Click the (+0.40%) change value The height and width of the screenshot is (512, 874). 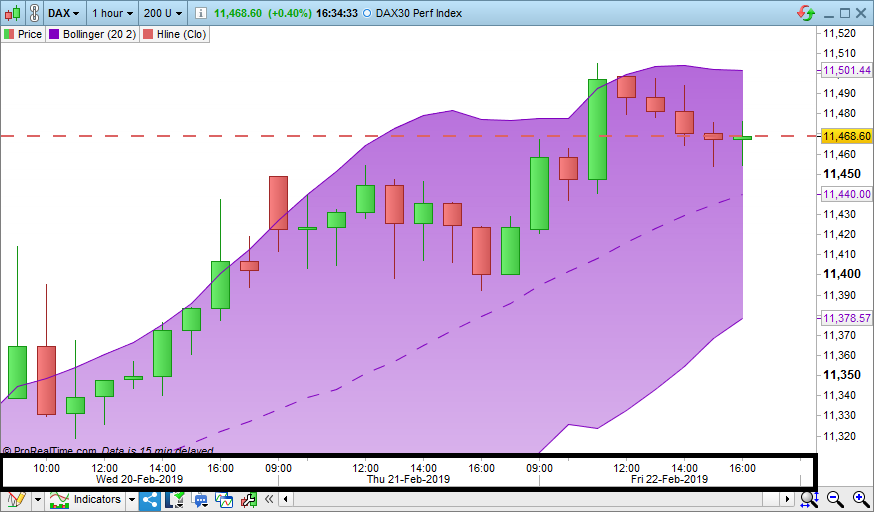(290, 13)
